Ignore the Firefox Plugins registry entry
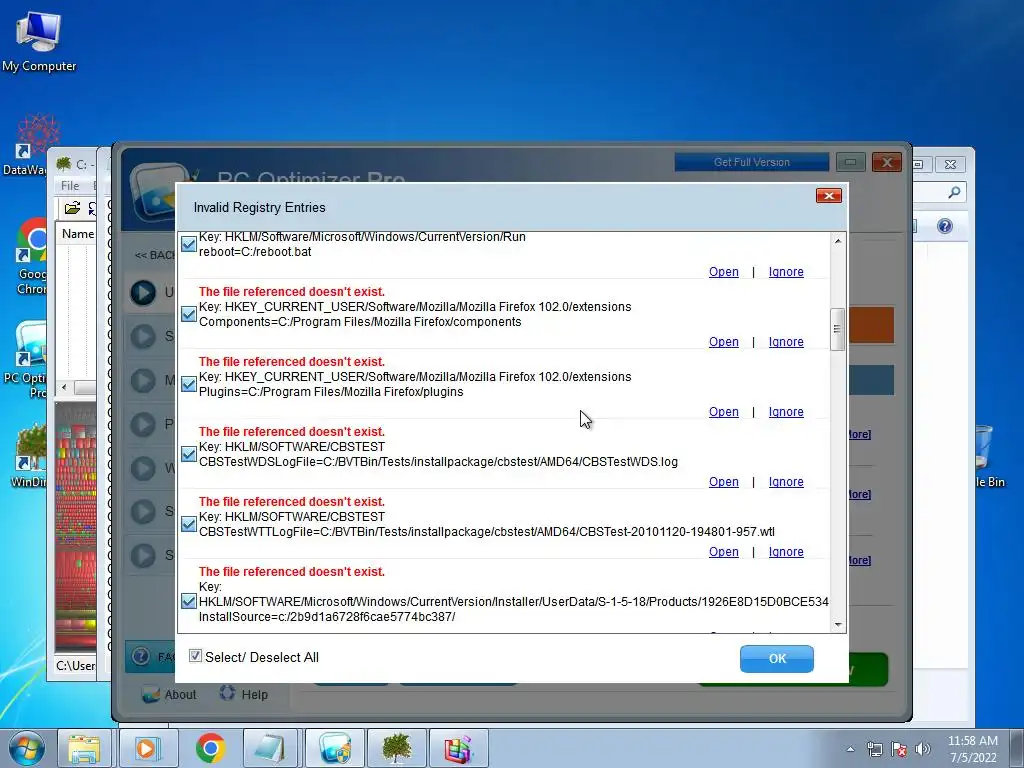The height and width of the screenshot is (768, 1024). [x=786, y=411]
